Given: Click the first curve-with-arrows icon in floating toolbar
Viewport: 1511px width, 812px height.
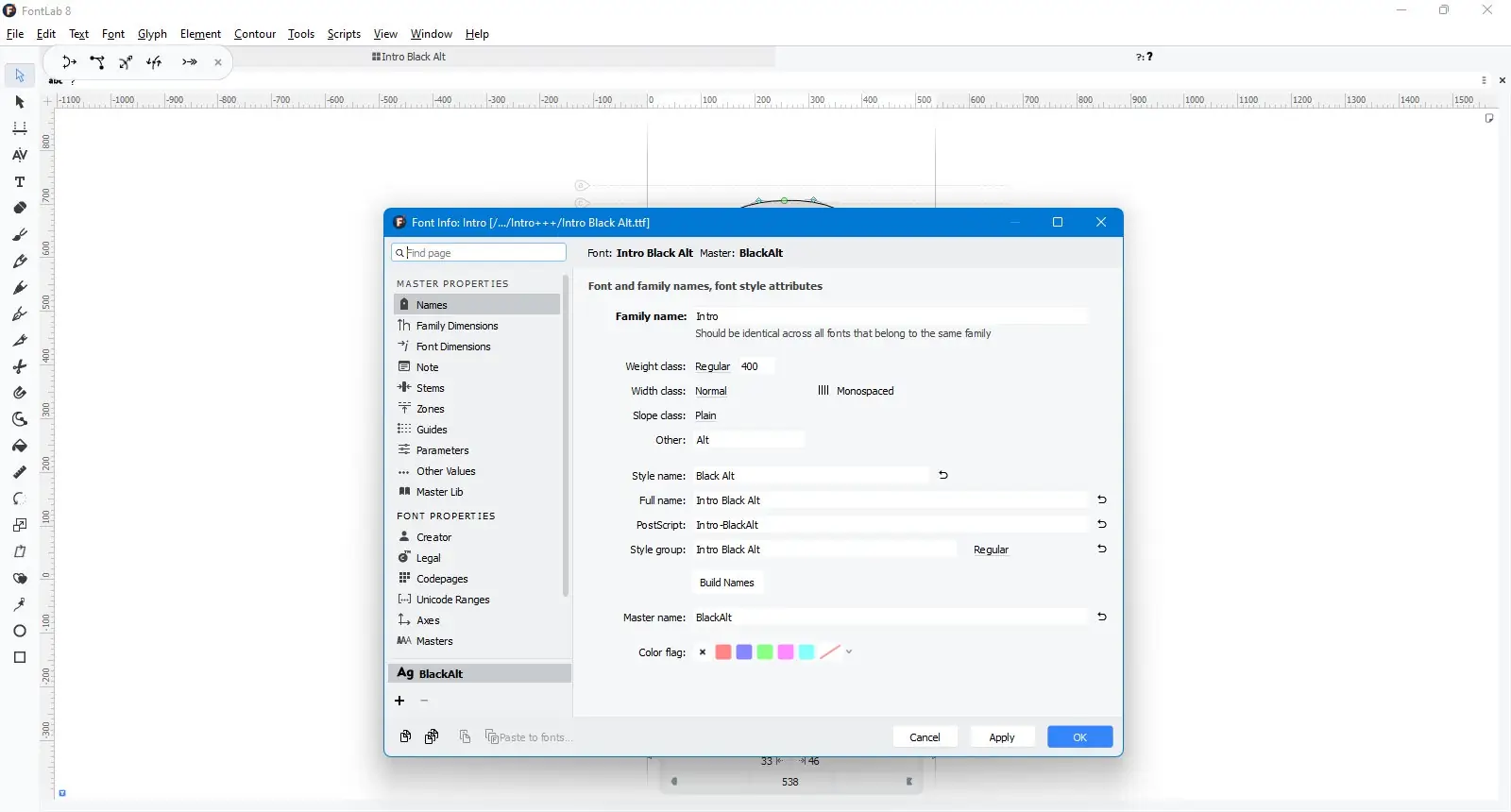Looking at the screenshot, I should [69, 62].
